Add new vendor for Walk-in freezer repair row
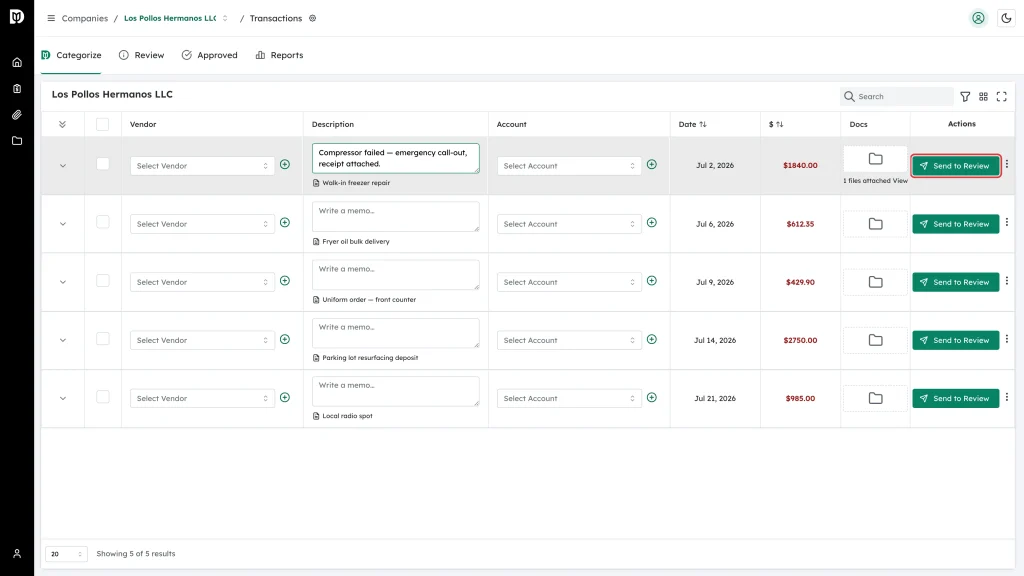 coord(285,165)
